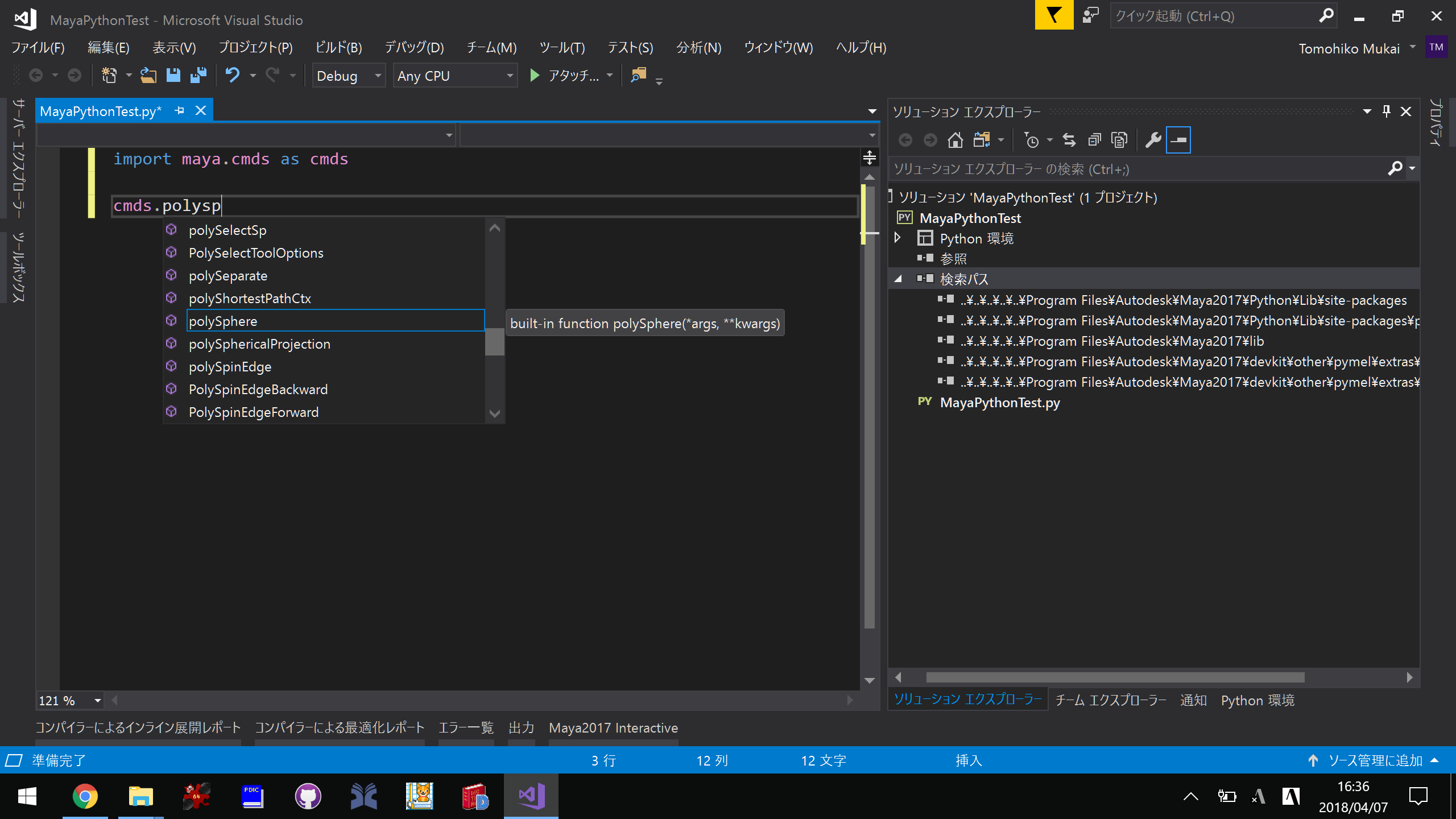
Task: Open Properties wrench in Solution Explorer
Action: [1153, 140]
